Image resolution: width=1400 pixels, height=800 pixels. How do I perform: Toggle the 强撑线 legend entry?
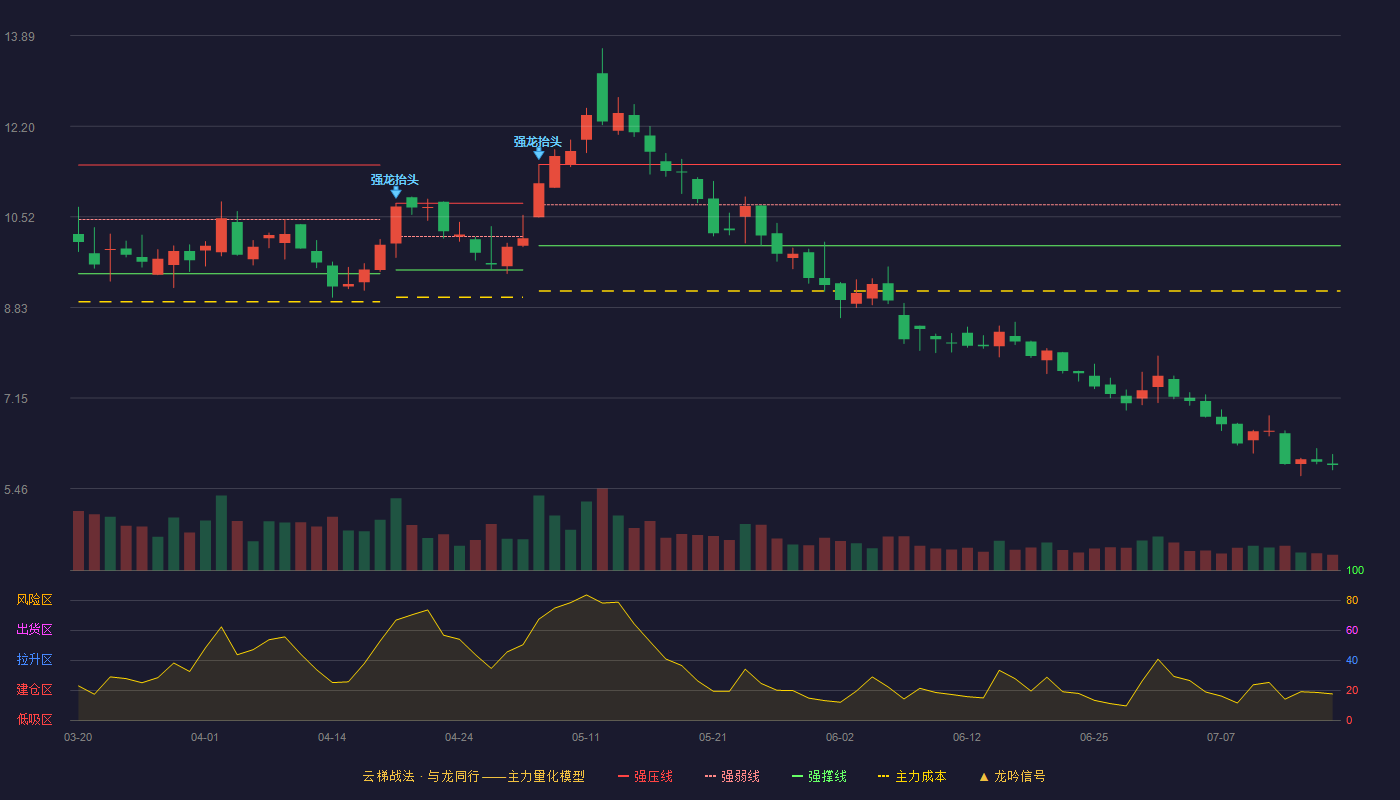(819, 776)
